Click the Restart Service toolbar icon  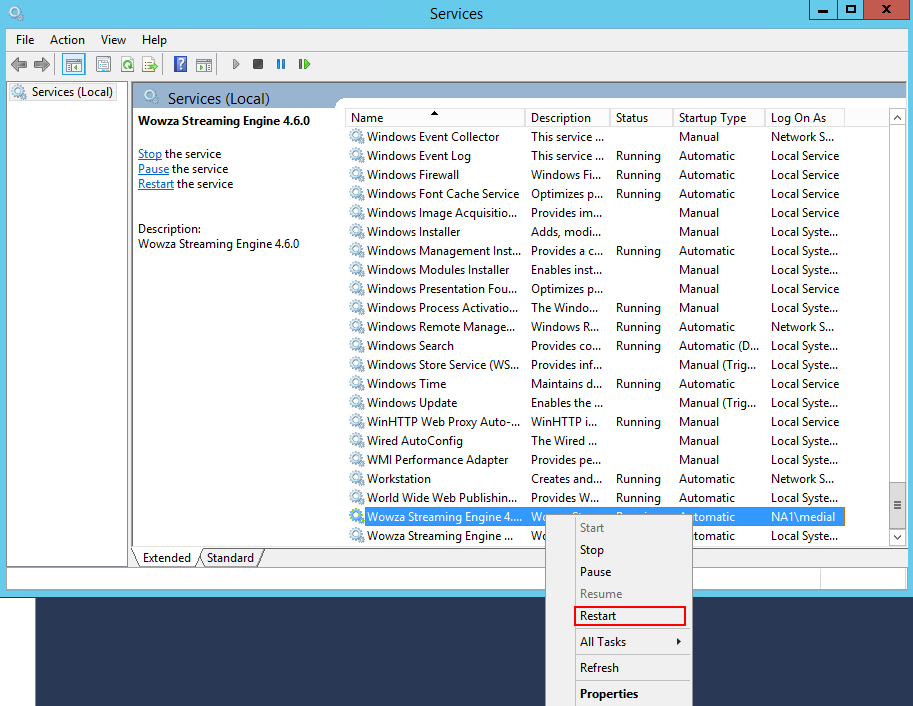click(x=304, y=64)
